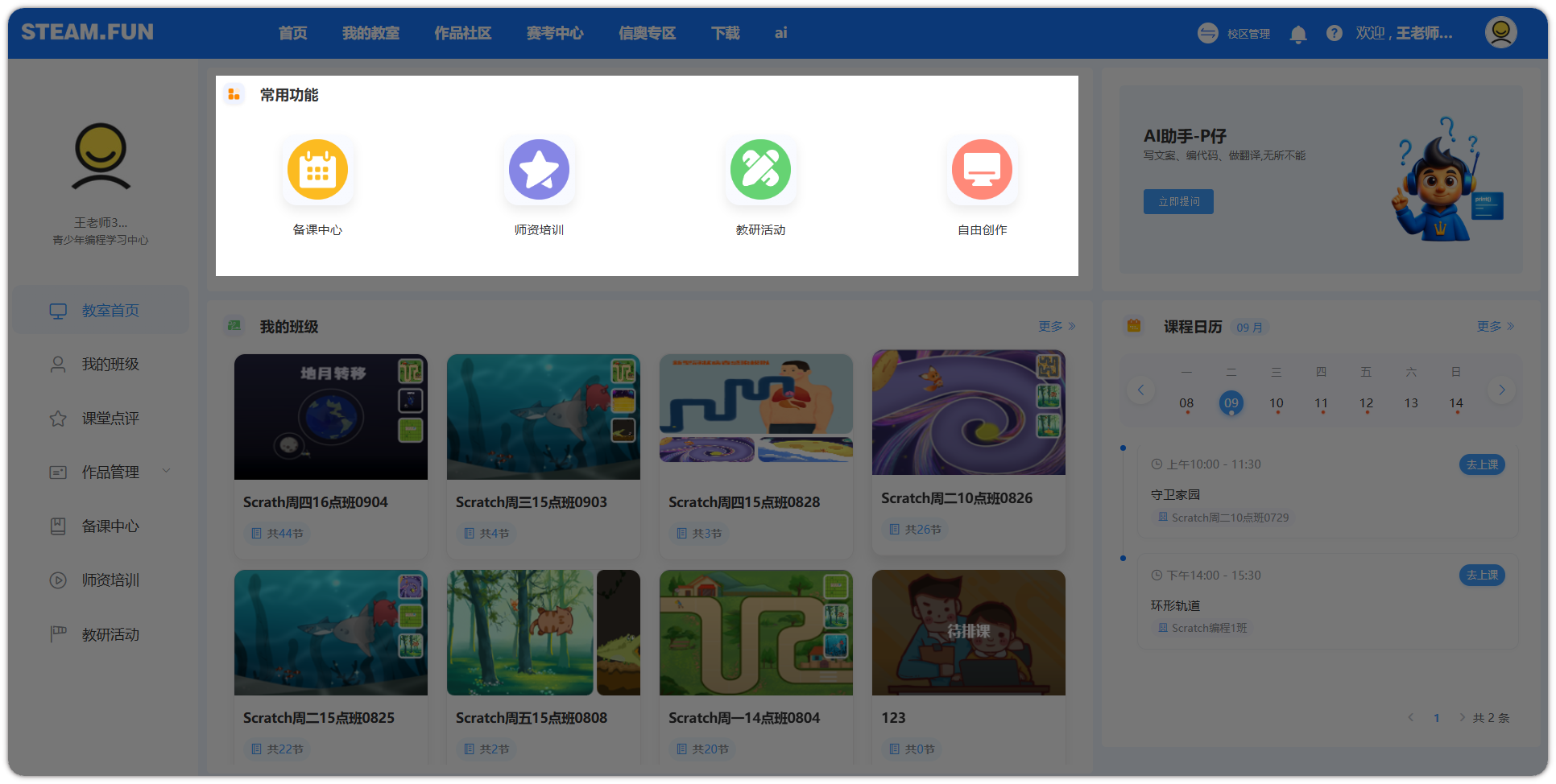The height and width of the screenshot is (784, 1556).
Task: Click the lesson count icon for 共44节
Action: click(256, 534)
